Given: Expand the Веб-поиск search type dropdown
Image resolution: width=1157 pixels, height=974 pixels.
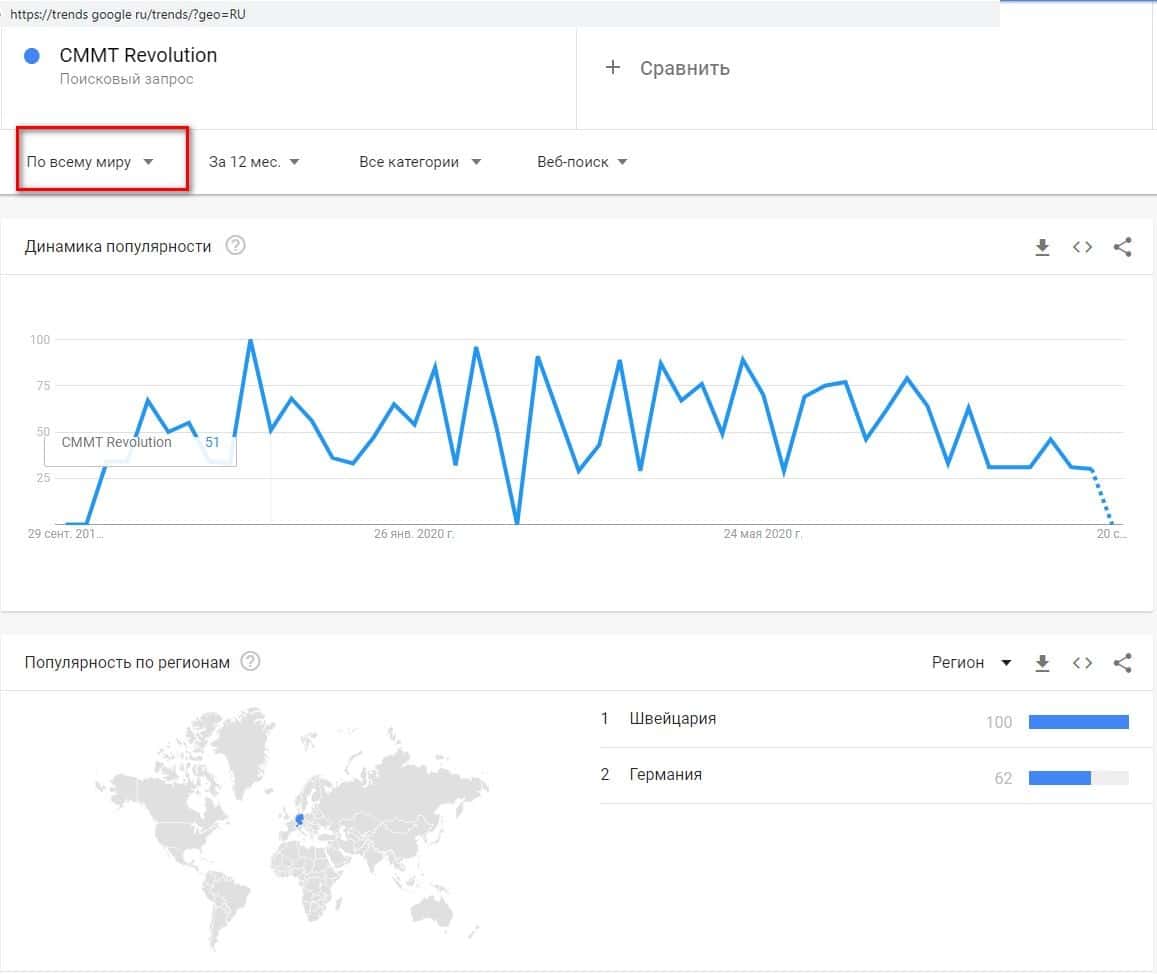Looking at the screenshot, I should pos(582,162).
